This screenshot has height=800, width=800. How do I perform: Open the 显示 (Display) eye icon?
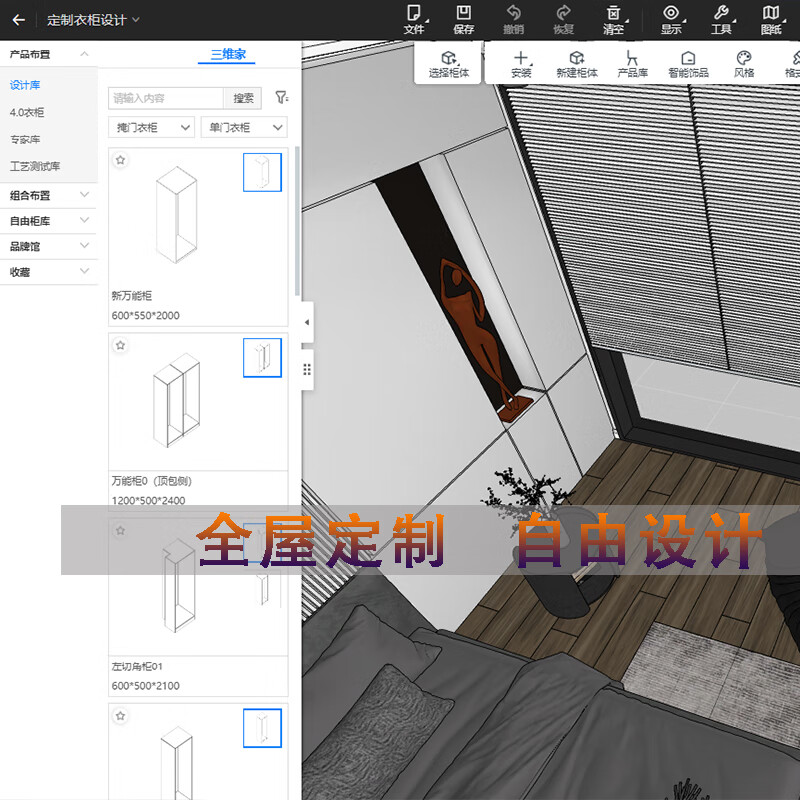(671, 14)
